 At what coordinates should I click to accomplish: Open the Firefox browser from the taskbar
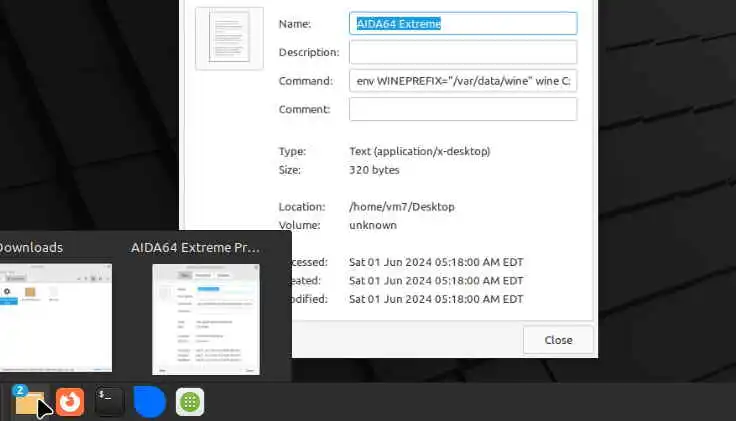70,402
